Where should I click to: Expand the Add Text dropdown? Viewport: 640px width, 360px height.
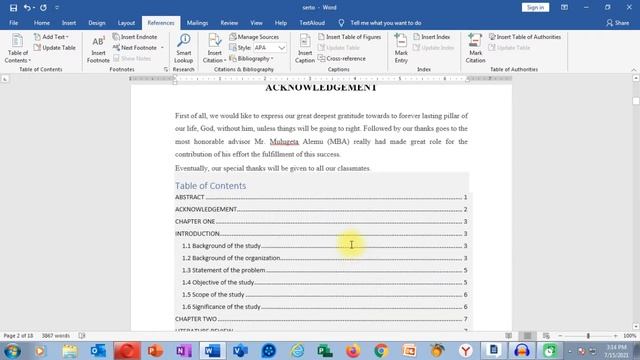click(51, 37)
